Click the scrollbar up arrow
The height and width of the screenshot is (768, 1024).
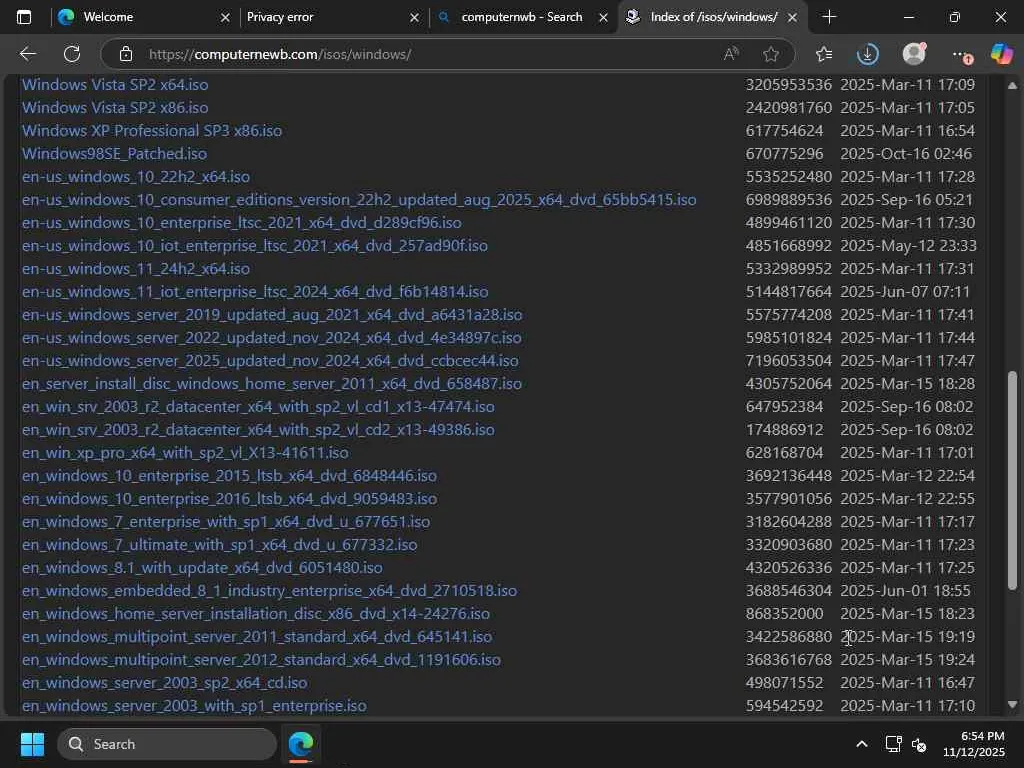click(1012, 86)
